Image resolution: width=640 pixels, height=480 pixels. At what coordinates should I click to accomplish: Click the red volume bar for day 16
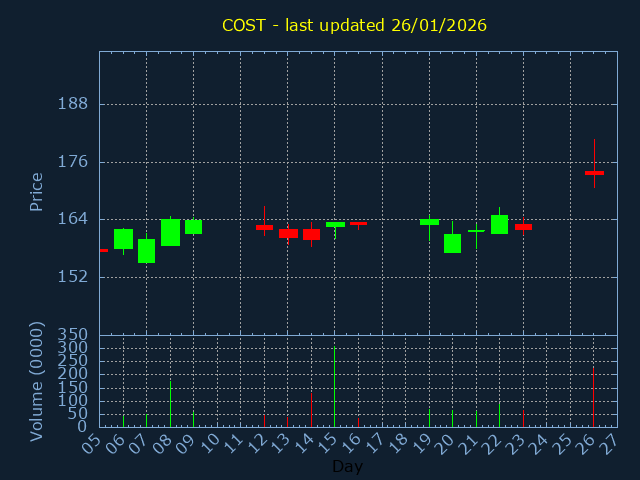pos(358,422)
